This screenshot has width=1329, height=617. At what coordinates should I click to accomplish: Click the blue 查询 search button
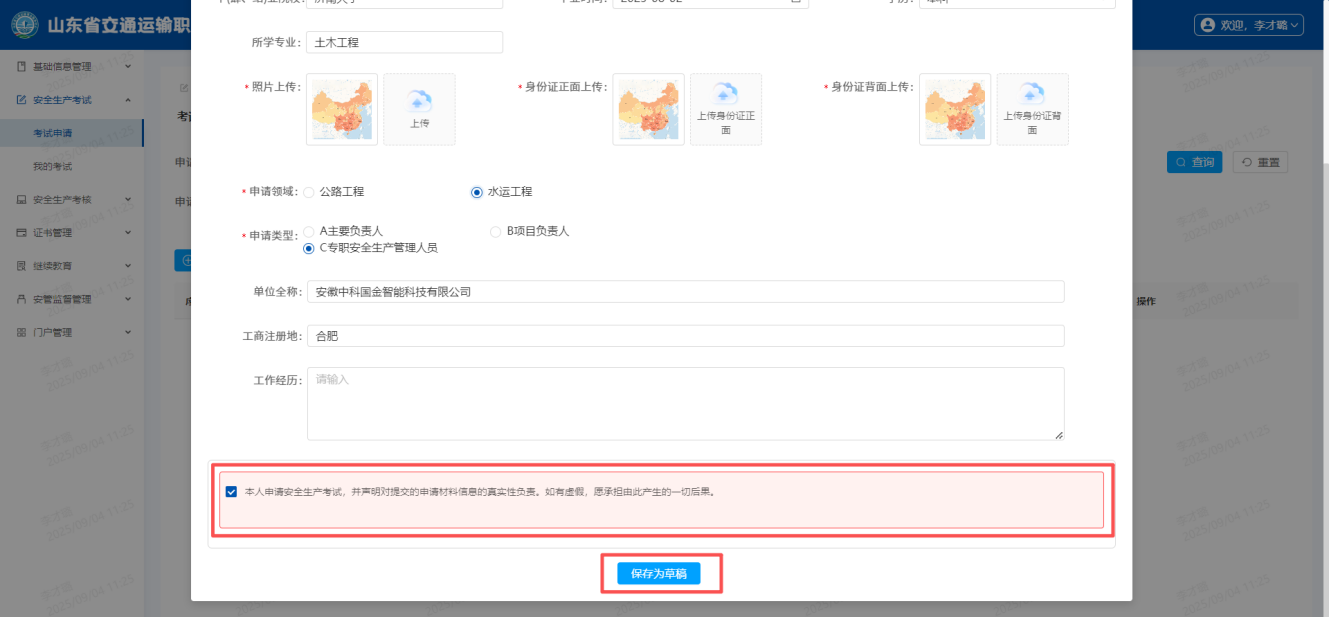pos(1194,162)
